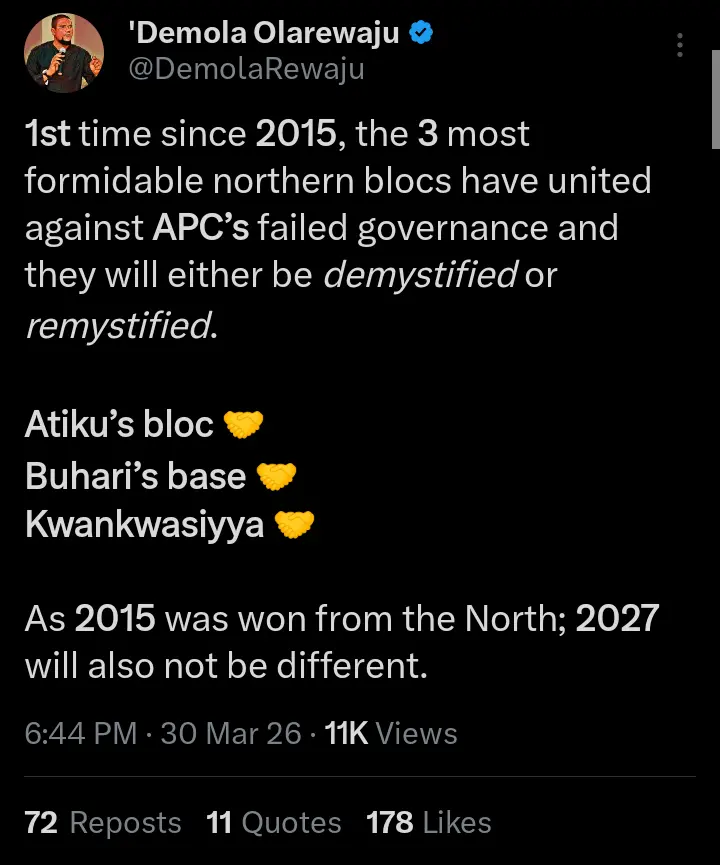Click the word Kwankwasiyya

pyautogui.click(x=143, y=524)
